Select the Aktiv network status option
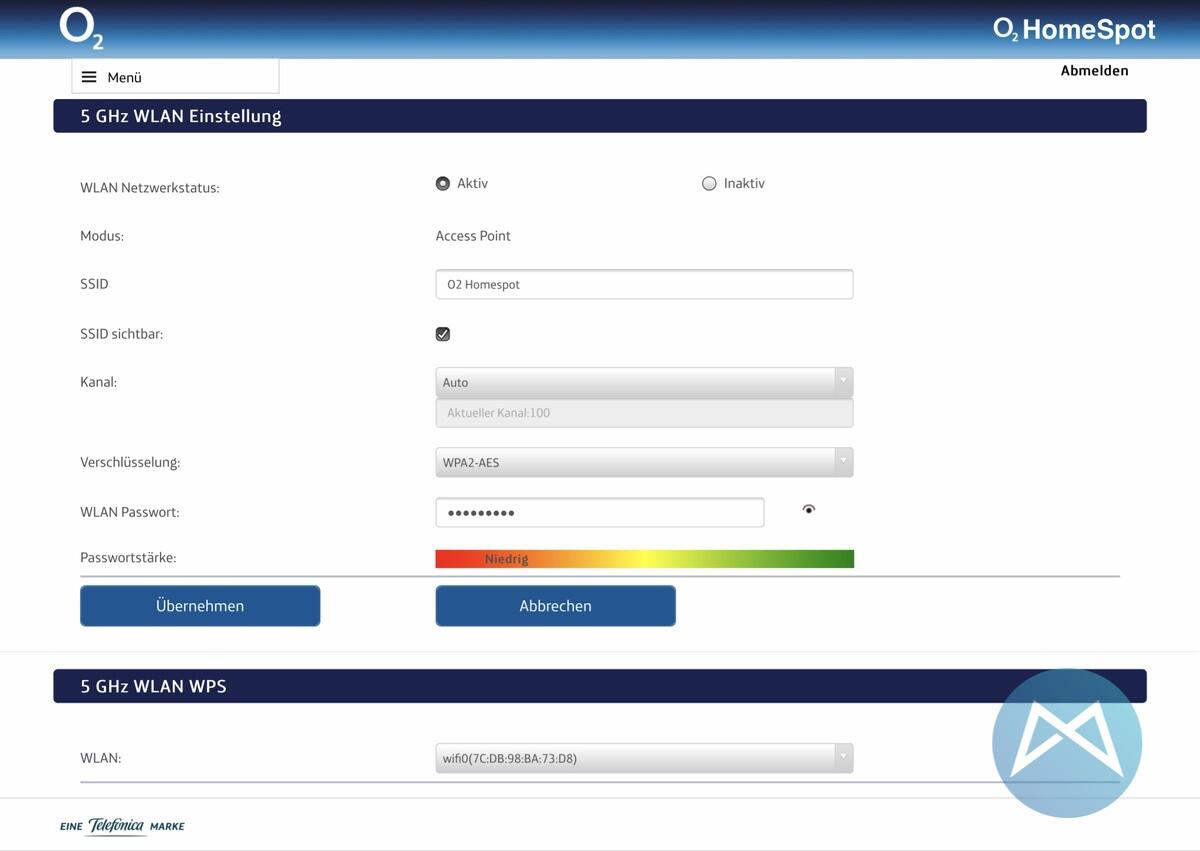 tap(443, 184)
